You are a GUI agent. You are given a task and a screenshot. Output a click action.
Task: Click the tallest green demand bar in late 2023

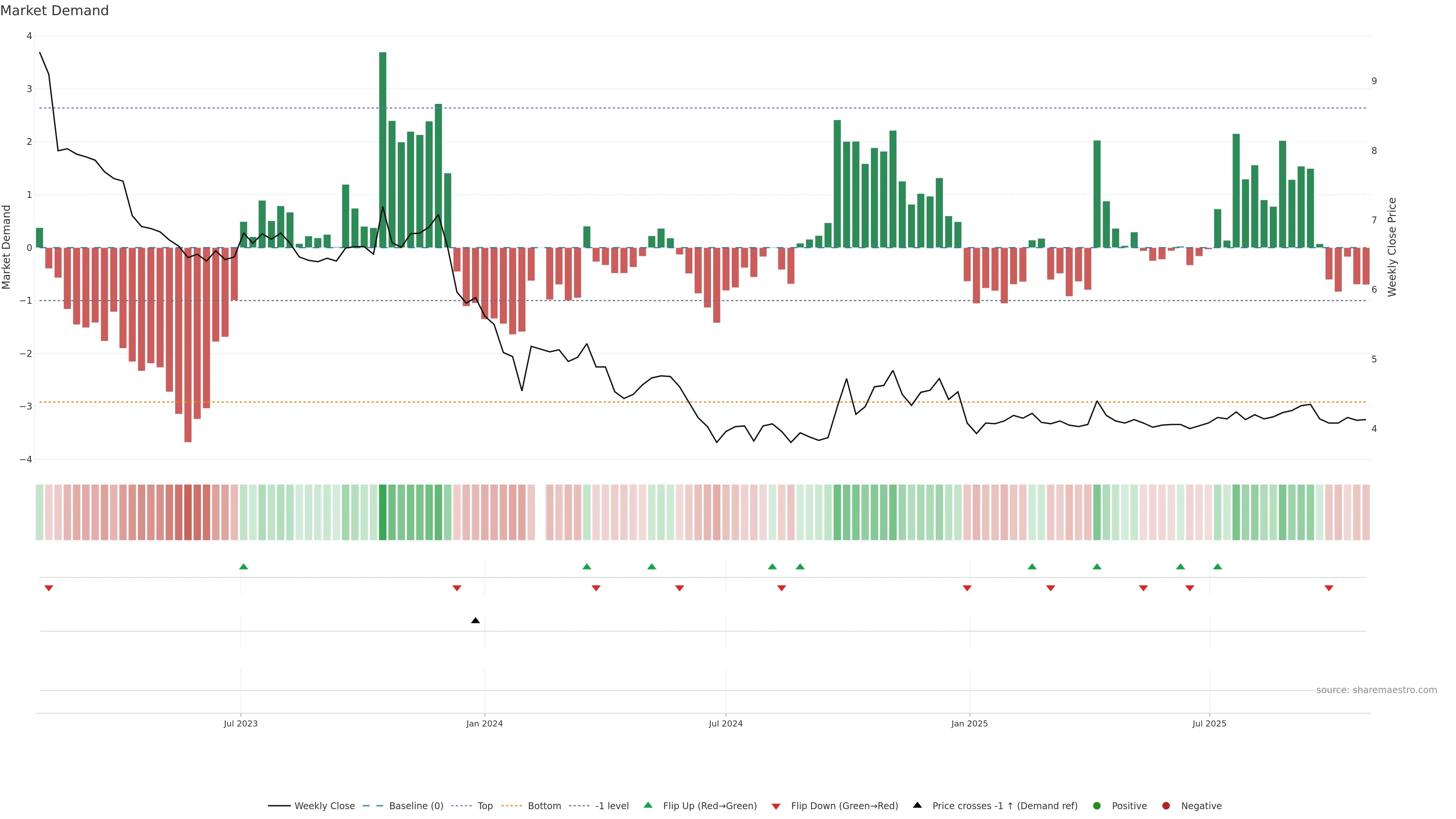click(383, 150)
